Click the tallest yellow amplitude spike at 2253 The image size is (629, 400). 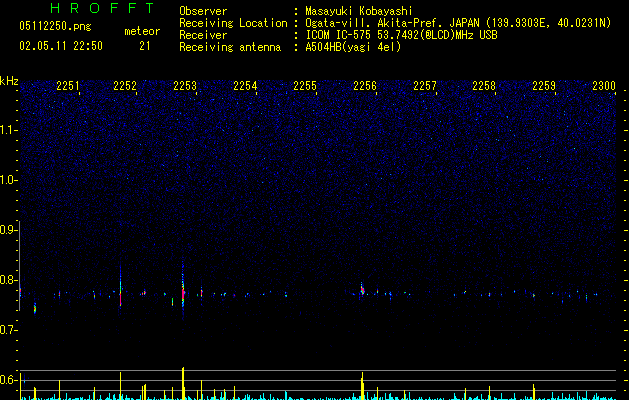pos(183,383)
